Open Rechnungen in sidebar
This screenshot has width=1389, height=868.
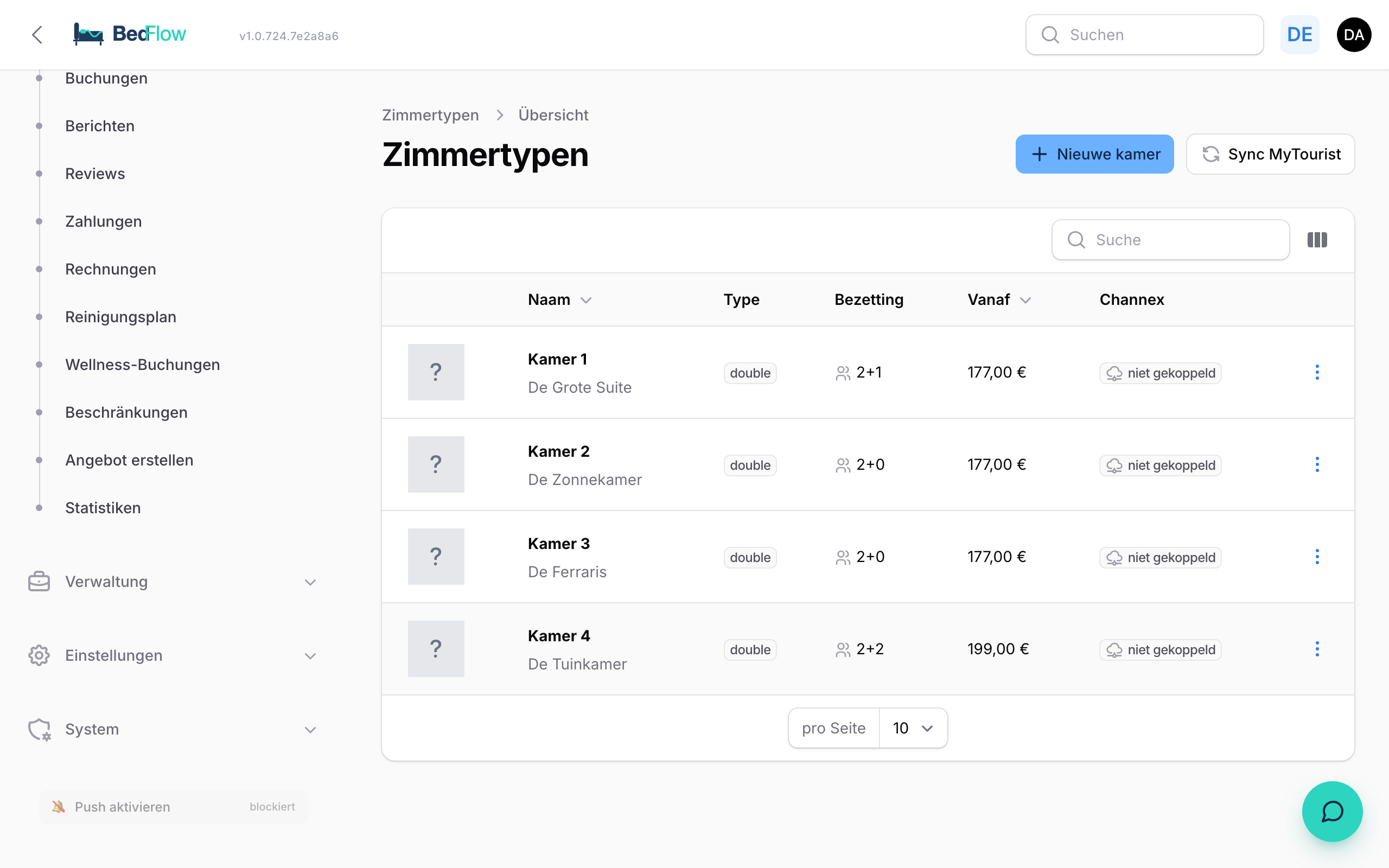110,269
